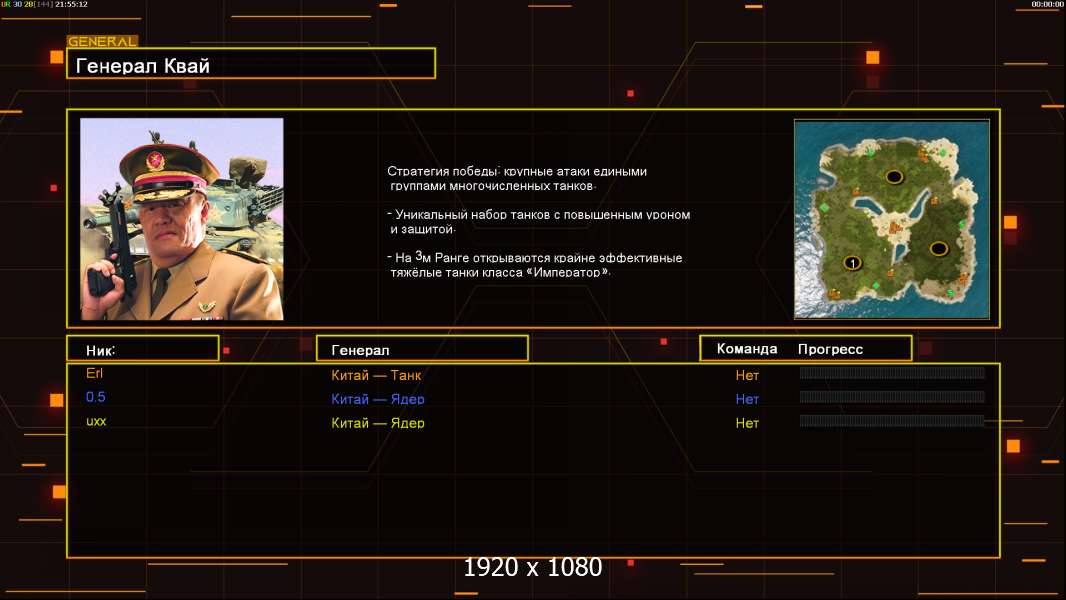
Task: Click the green diamond on map's west coast
Action: 824,207
